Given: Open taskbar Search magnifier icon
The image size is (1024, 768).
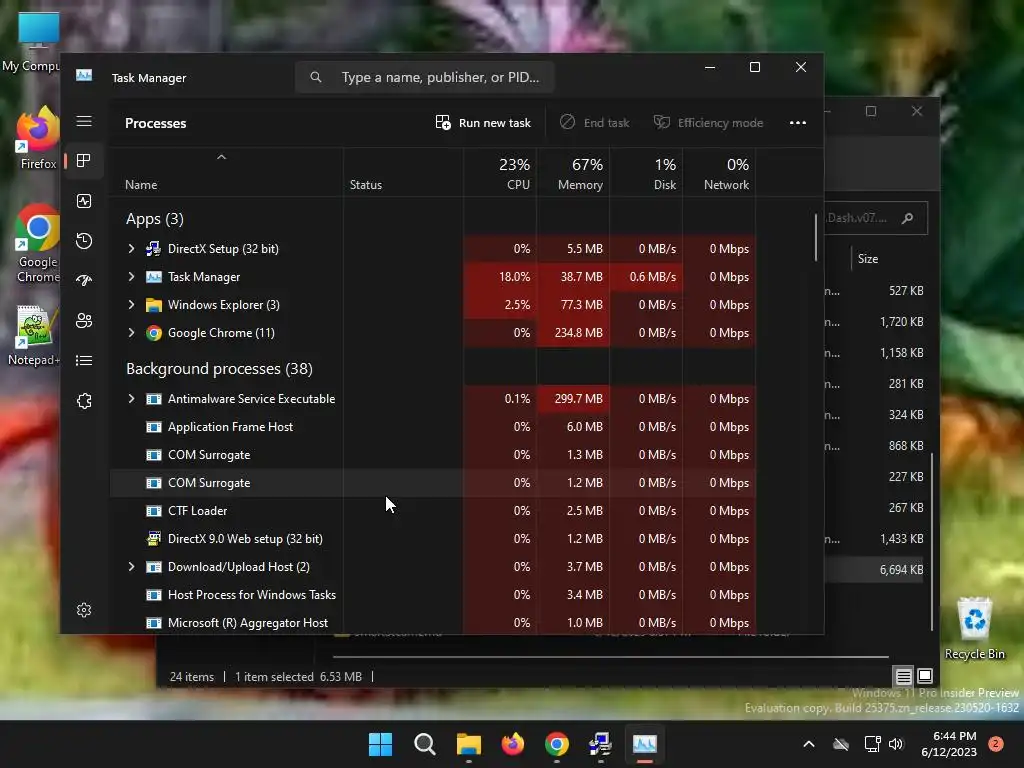Looking at the screenshot, I should coord(424,744).
